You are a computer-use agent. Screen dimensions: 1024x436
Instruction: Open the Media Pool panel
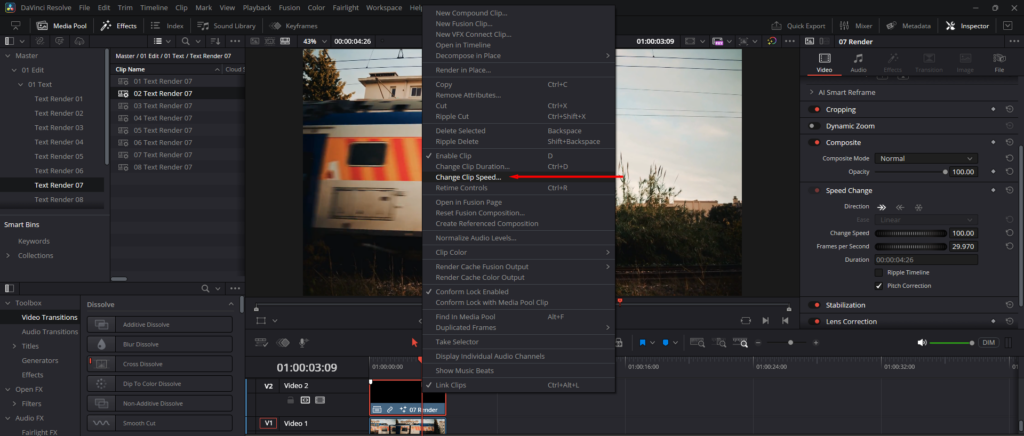(61, 26)
